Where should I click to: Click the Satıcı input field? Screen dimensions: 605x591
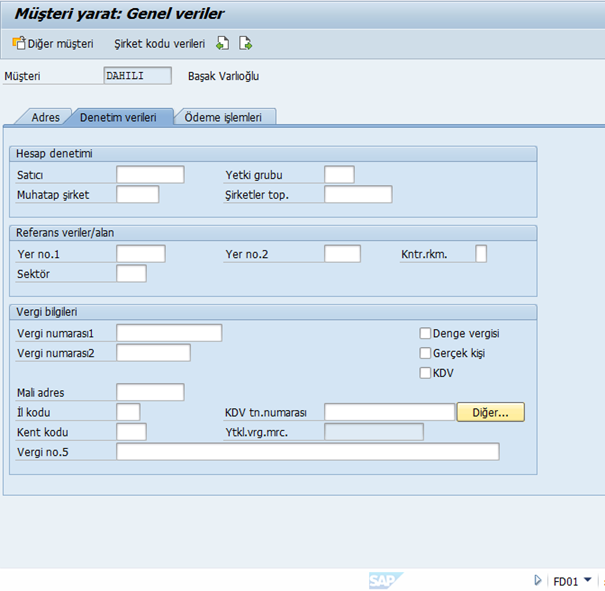click(150, 175)
